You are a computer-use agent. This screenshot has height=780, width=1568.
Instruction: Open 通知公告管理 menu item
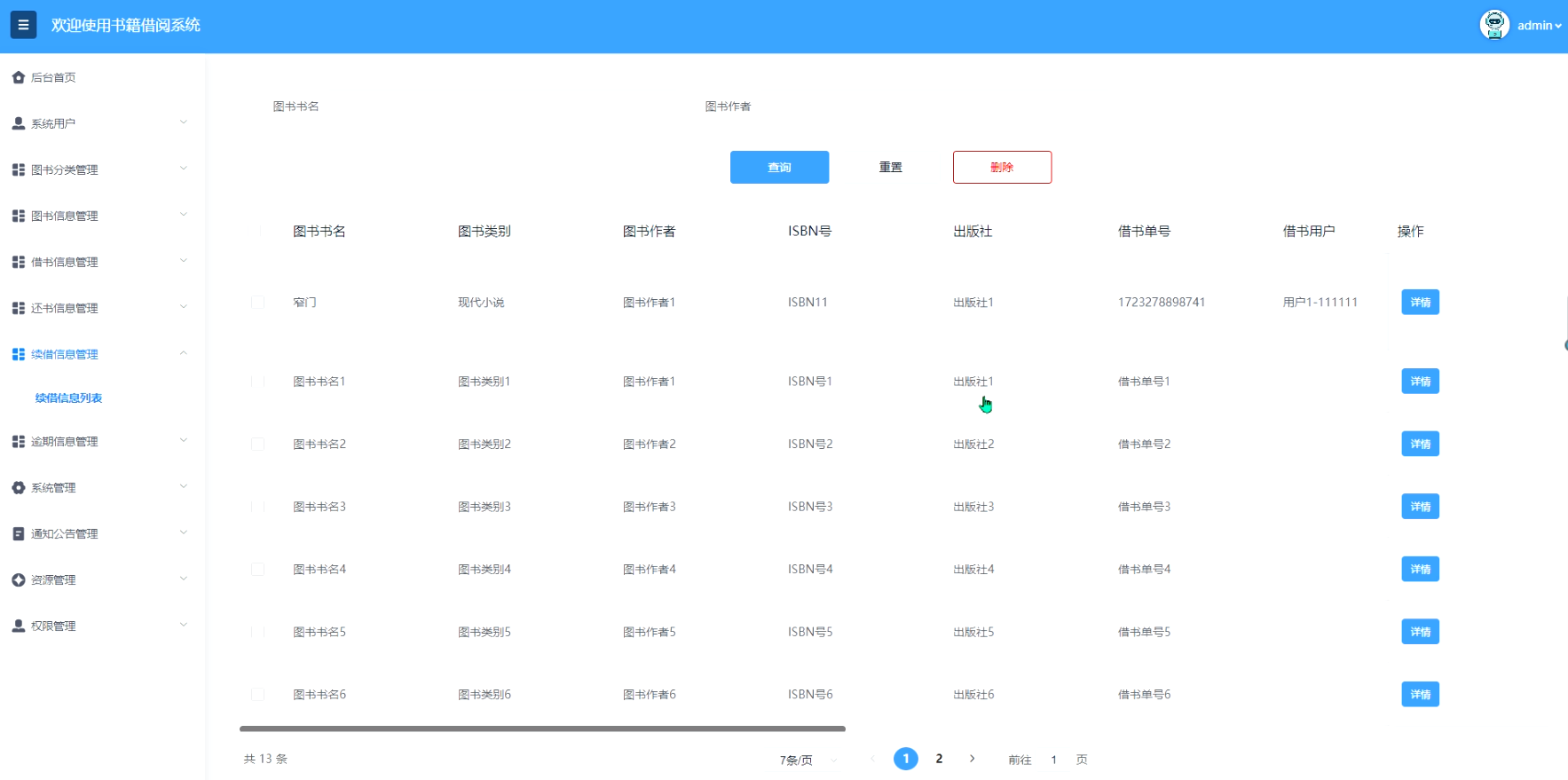(x=103, y=533)
